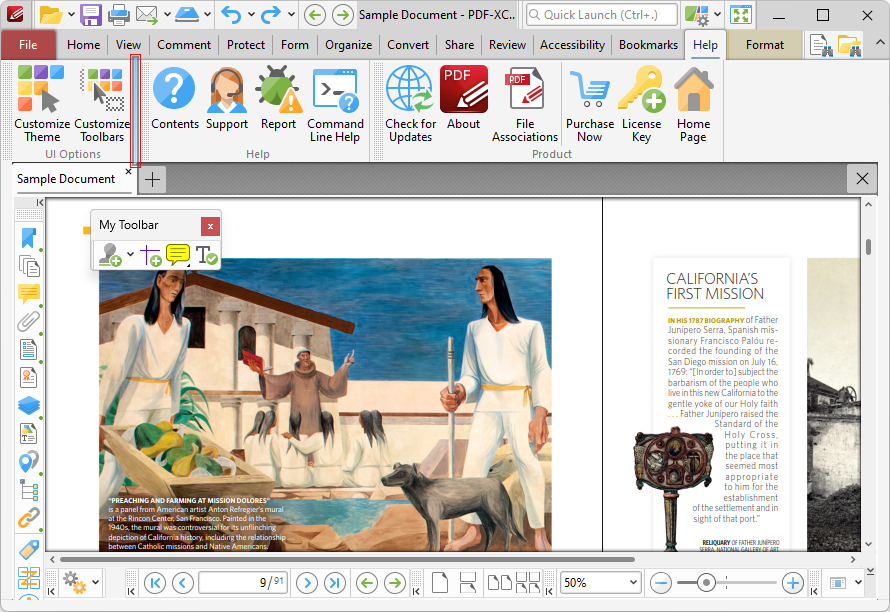Viewport: 890px width, 612px height.
Task: Expand the Open folder dropdown arrow
Action: [72, 14]
